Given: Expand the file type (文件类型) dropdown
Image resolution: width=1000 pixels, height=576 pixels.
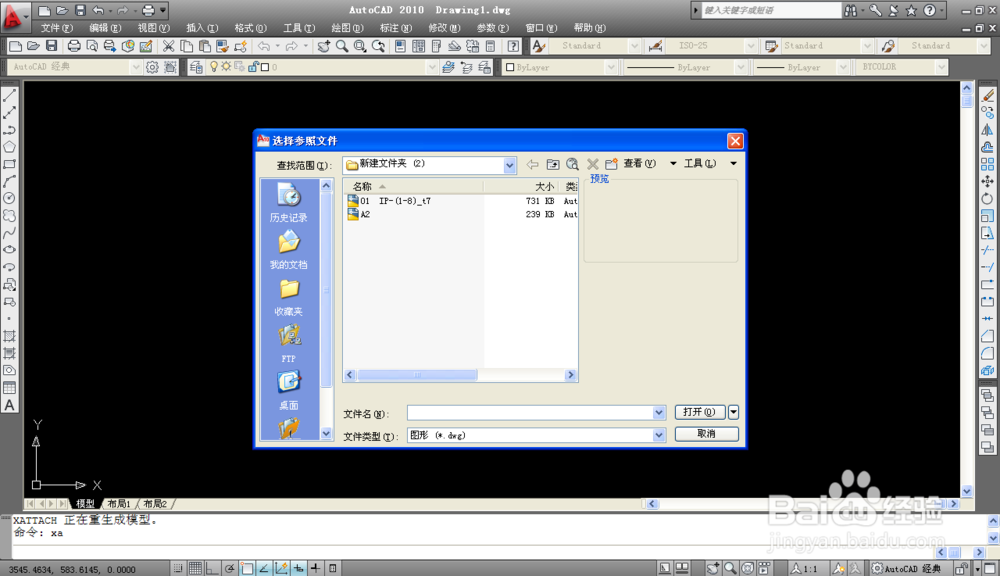Looking at the screenshot, I should click(x=659, y=435).
